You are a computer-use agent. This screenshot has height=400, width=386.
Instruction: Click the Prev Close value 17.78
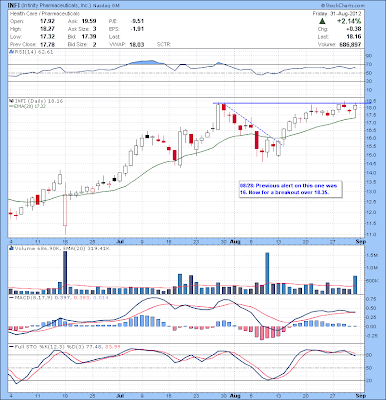coord(47,44)
